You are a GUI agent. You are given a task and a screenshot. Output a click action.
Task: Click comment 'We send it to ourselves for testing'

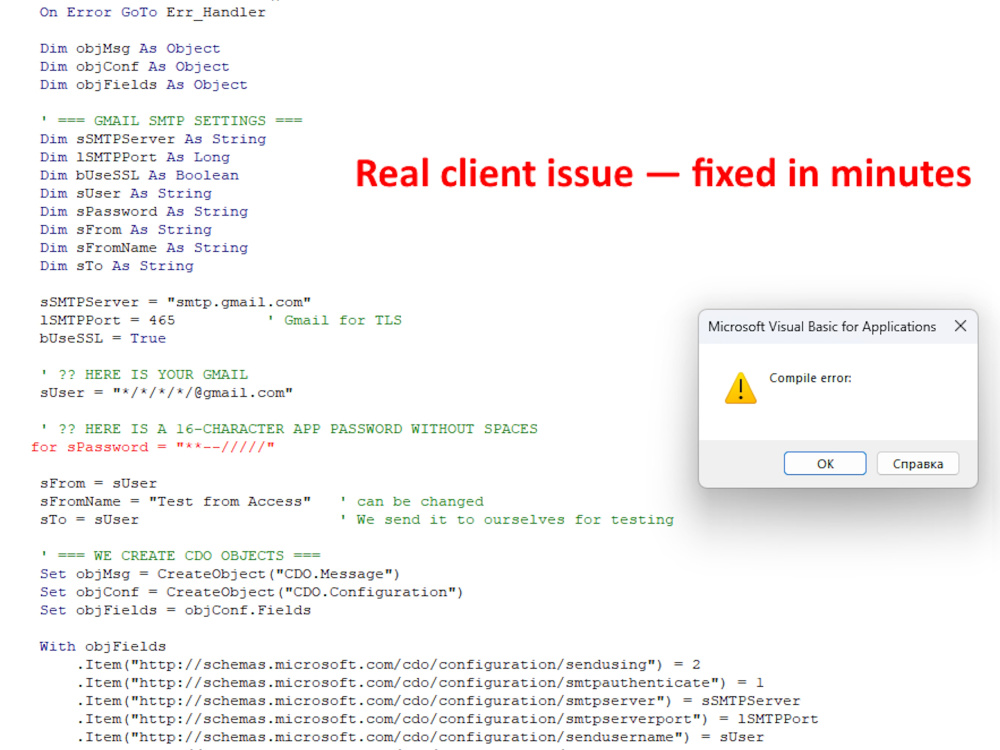(x=507, y=520)
